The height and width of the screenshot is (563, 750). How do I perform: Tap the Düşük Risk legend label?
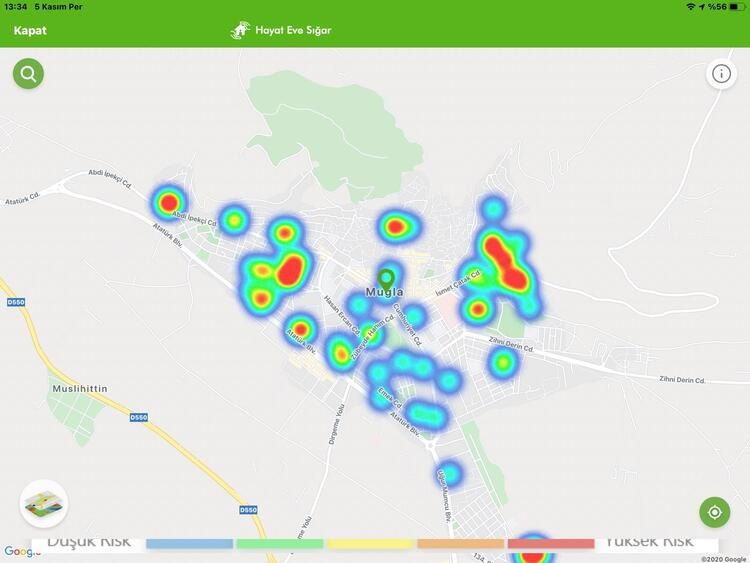point(89,541)
